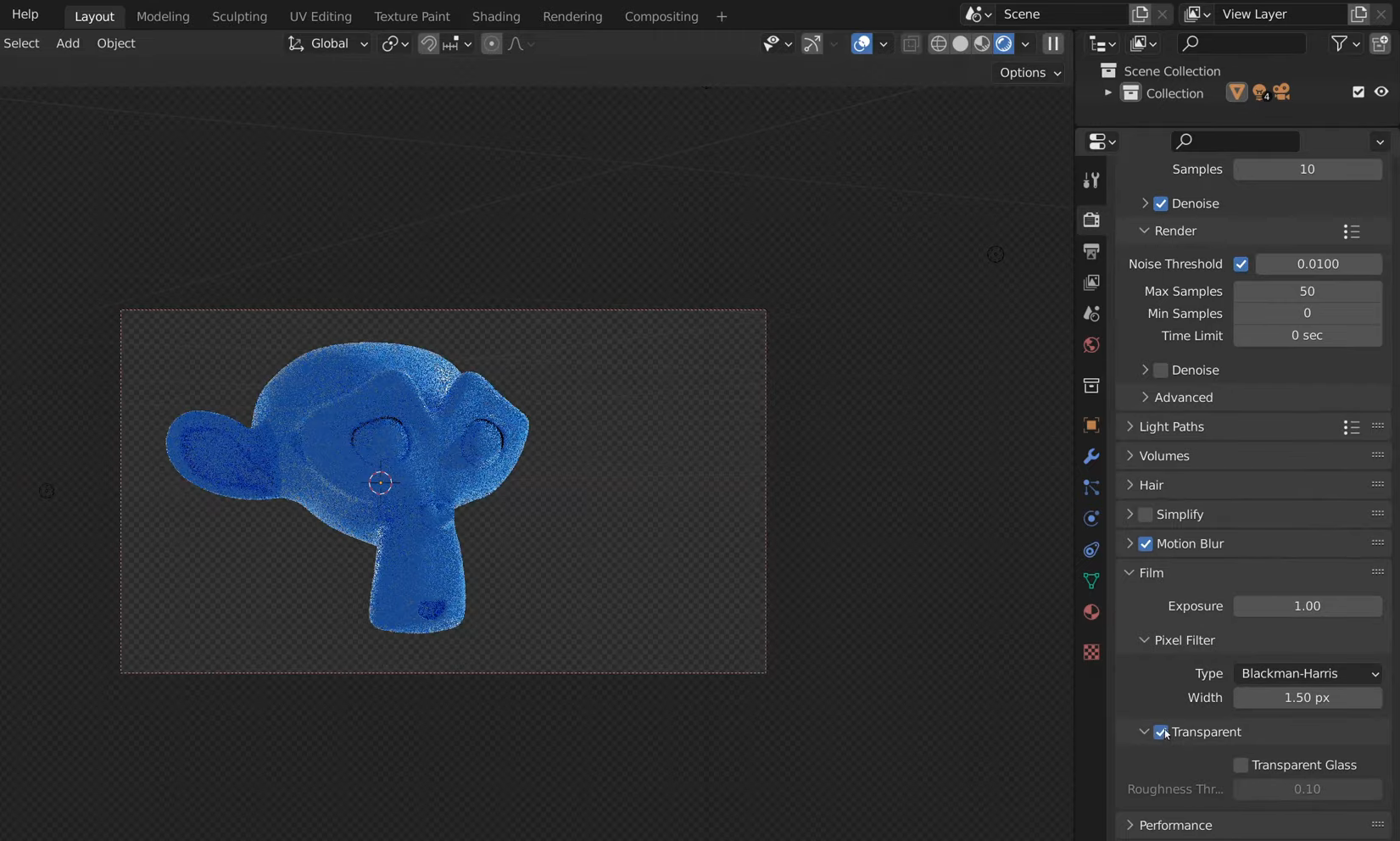Open the Help menu
The image size is (1400, 841).
pyautogui.click(x=25, y=14)
